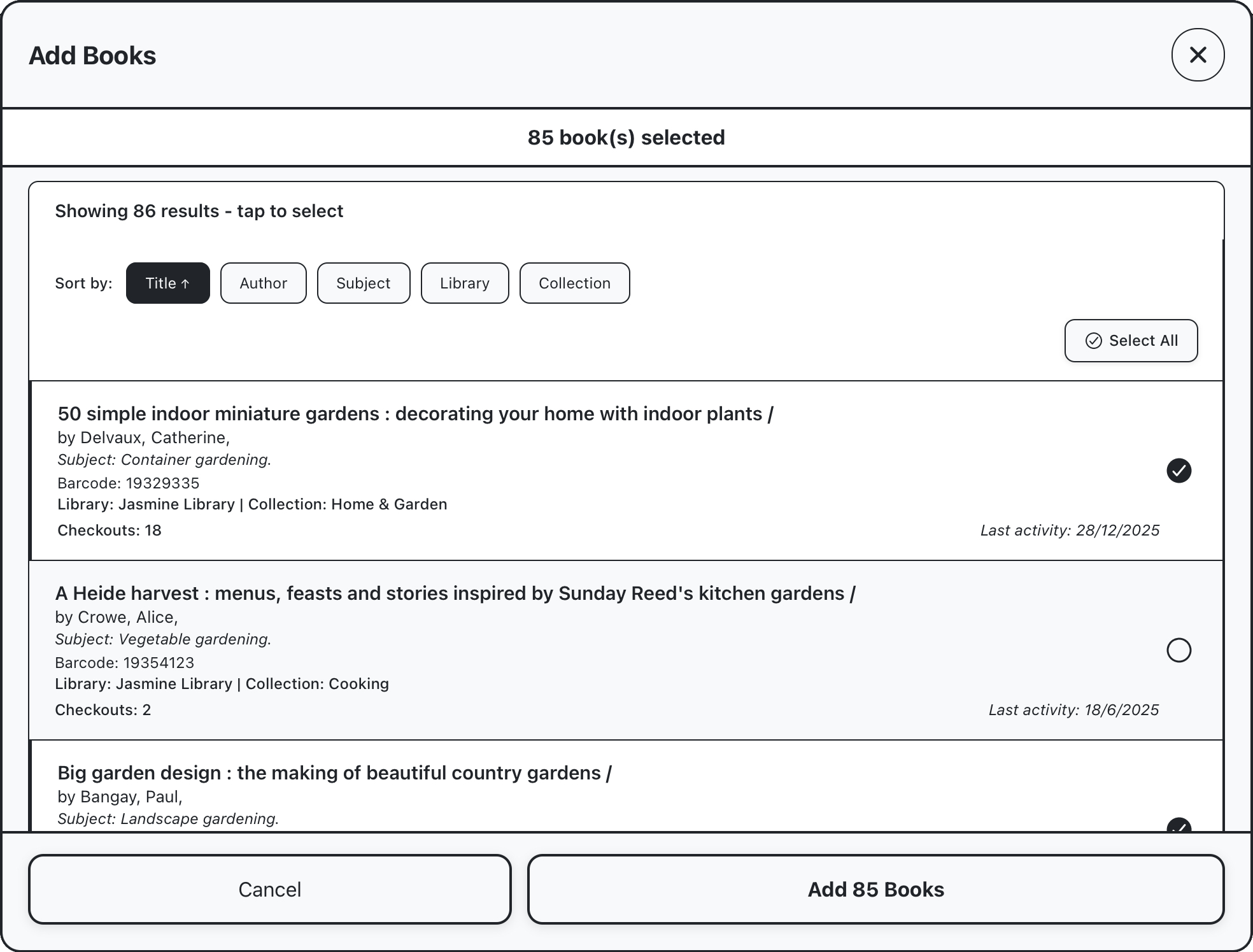Click the A Heide harvest book title
This screenshot has width=1253, height=952.
coord(455,593)
